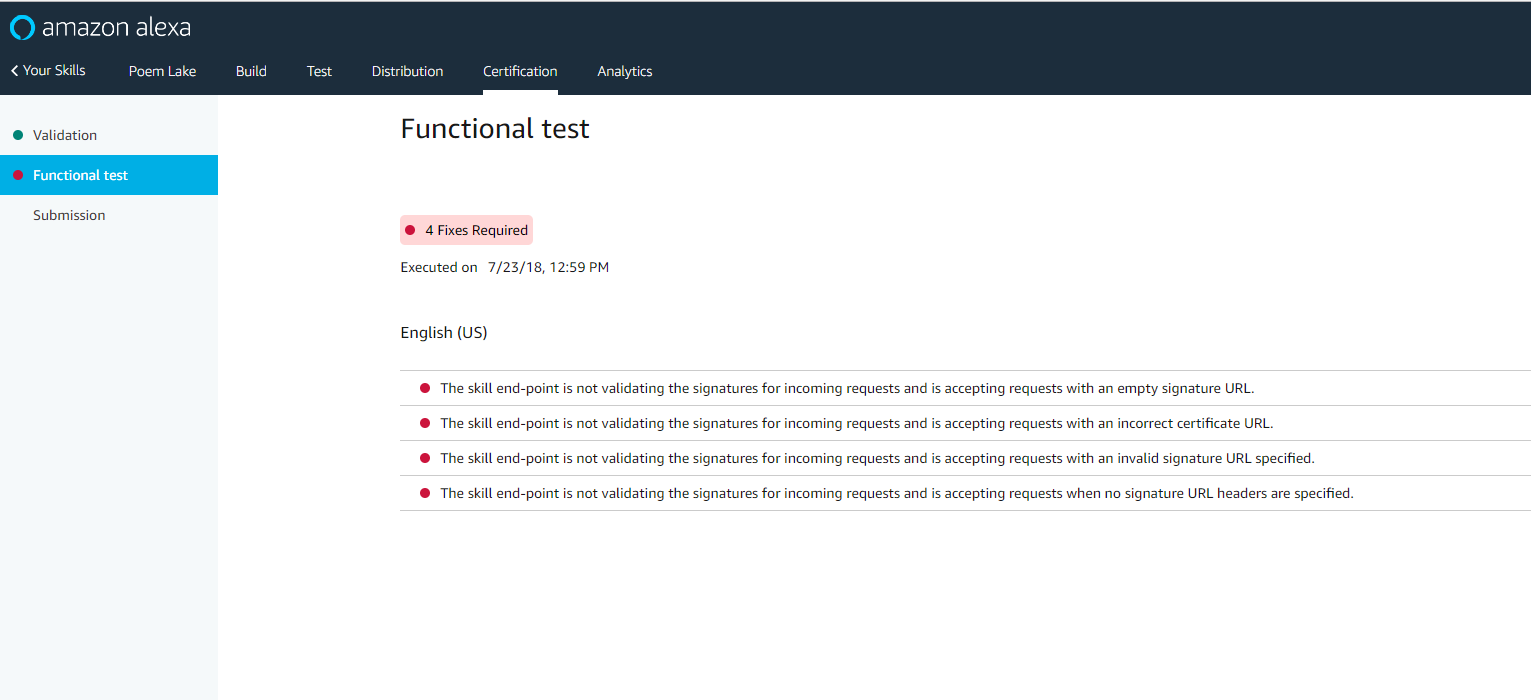Click the green Validation status dot

point(18,135)
